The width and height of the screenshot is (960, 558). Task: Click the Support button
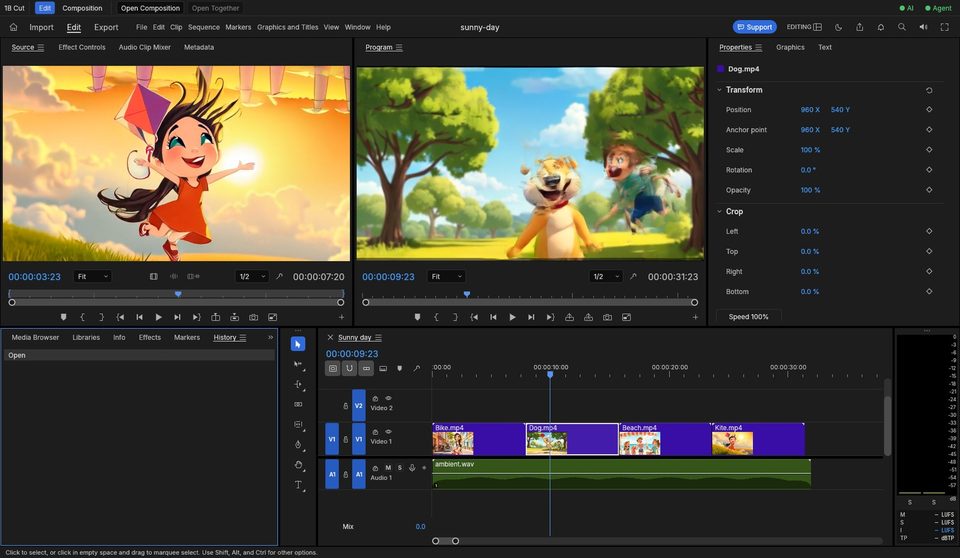pyautogui.click(x=754, y=27)
